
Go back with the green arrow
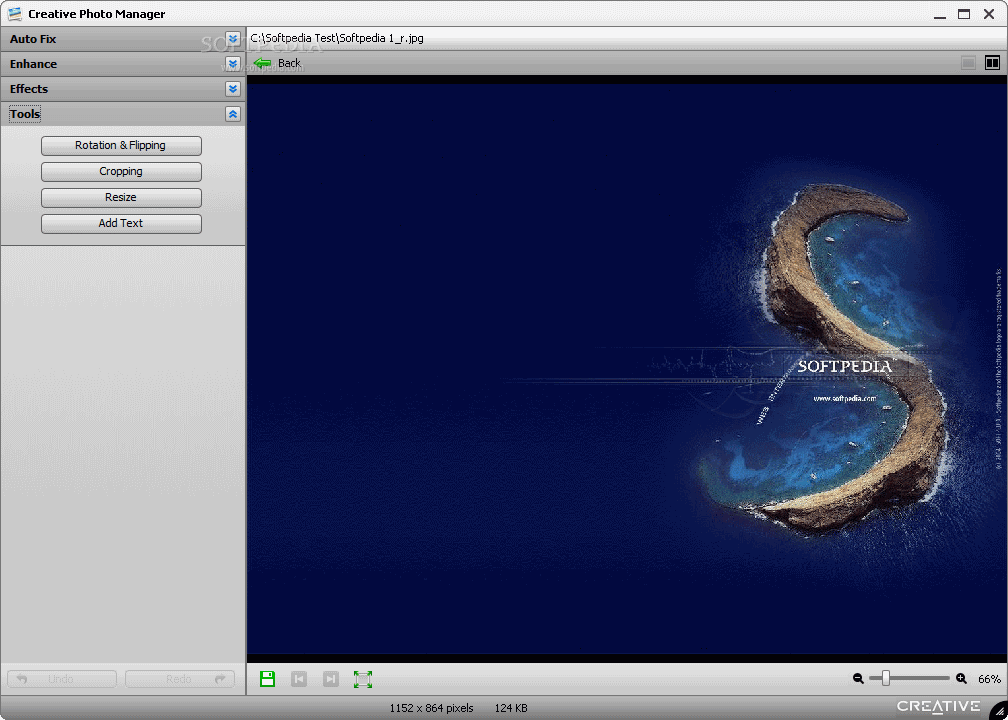[262, 63]
